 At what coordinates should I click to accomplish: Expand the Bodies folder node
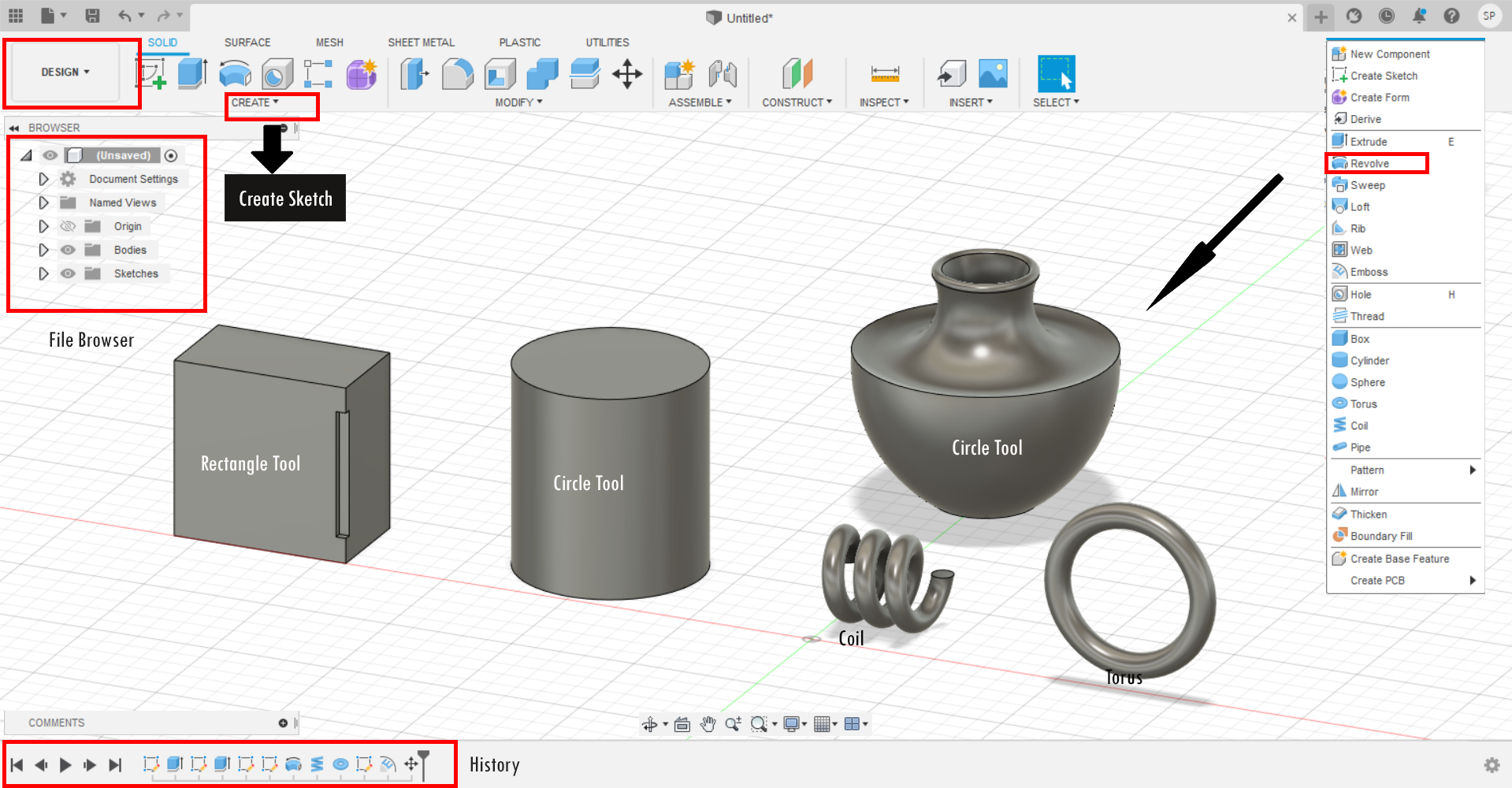point(44,250)
